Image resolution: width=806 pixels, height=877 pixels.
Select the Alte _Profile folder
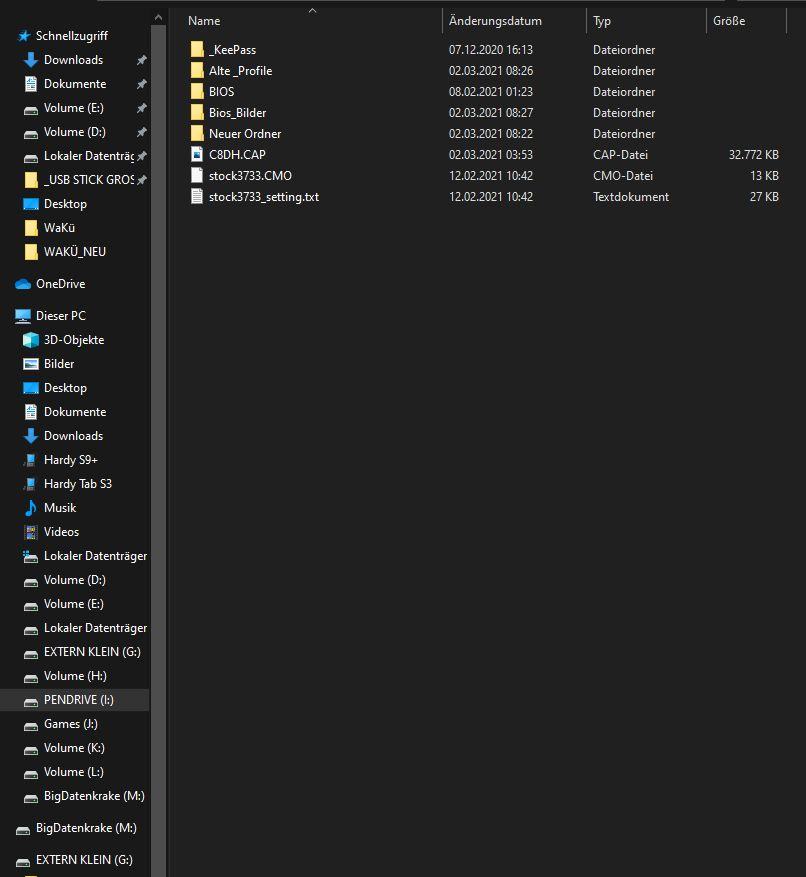coord(241,71)
